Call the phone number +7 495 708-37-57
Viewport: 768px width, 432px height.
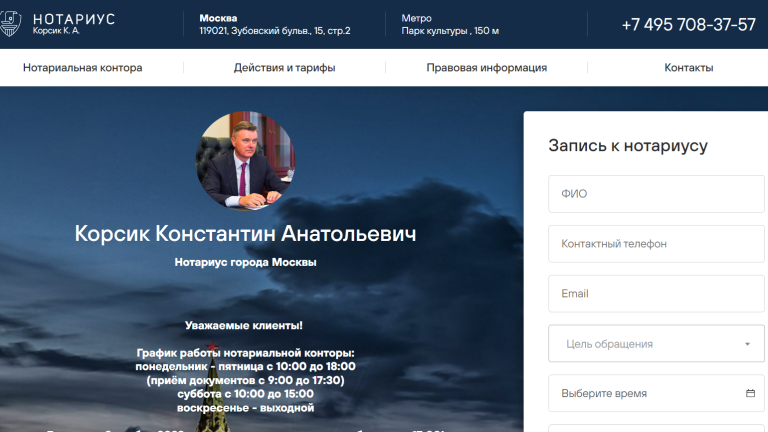[688, 24]
